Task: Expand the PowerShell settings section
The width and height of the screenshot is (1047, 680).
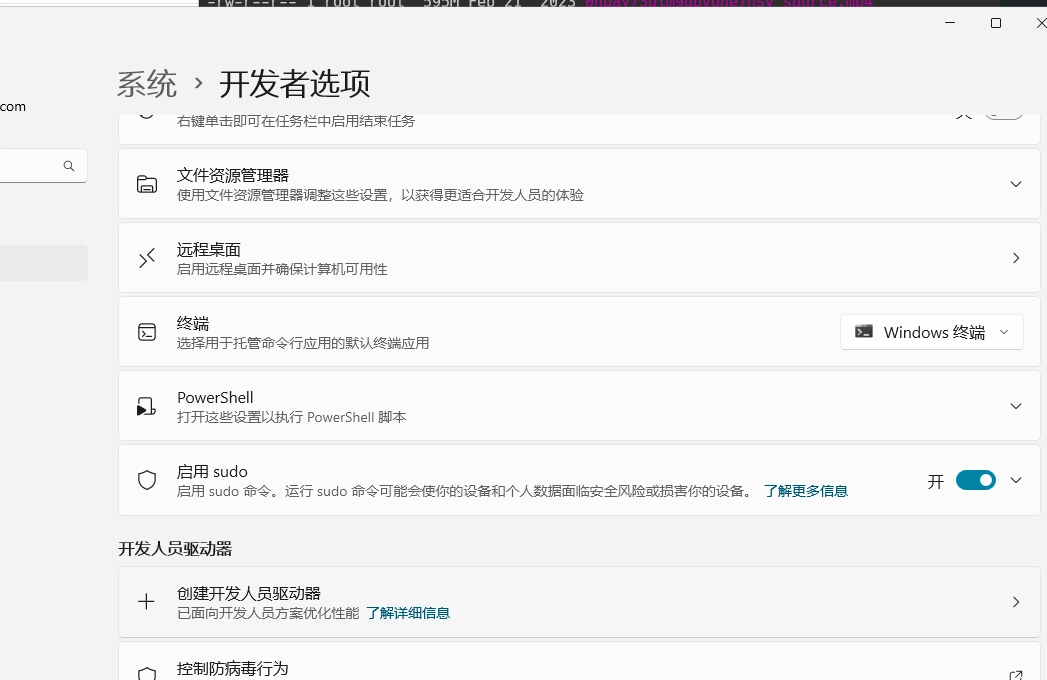Action: pyautogui.click(x=1016, y=406)
